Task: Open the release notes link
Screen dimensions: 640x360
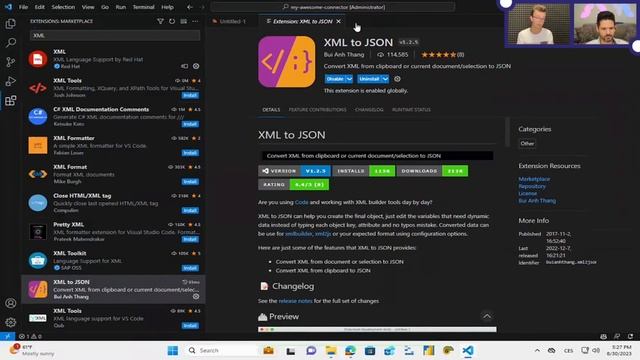Action: 295,301
